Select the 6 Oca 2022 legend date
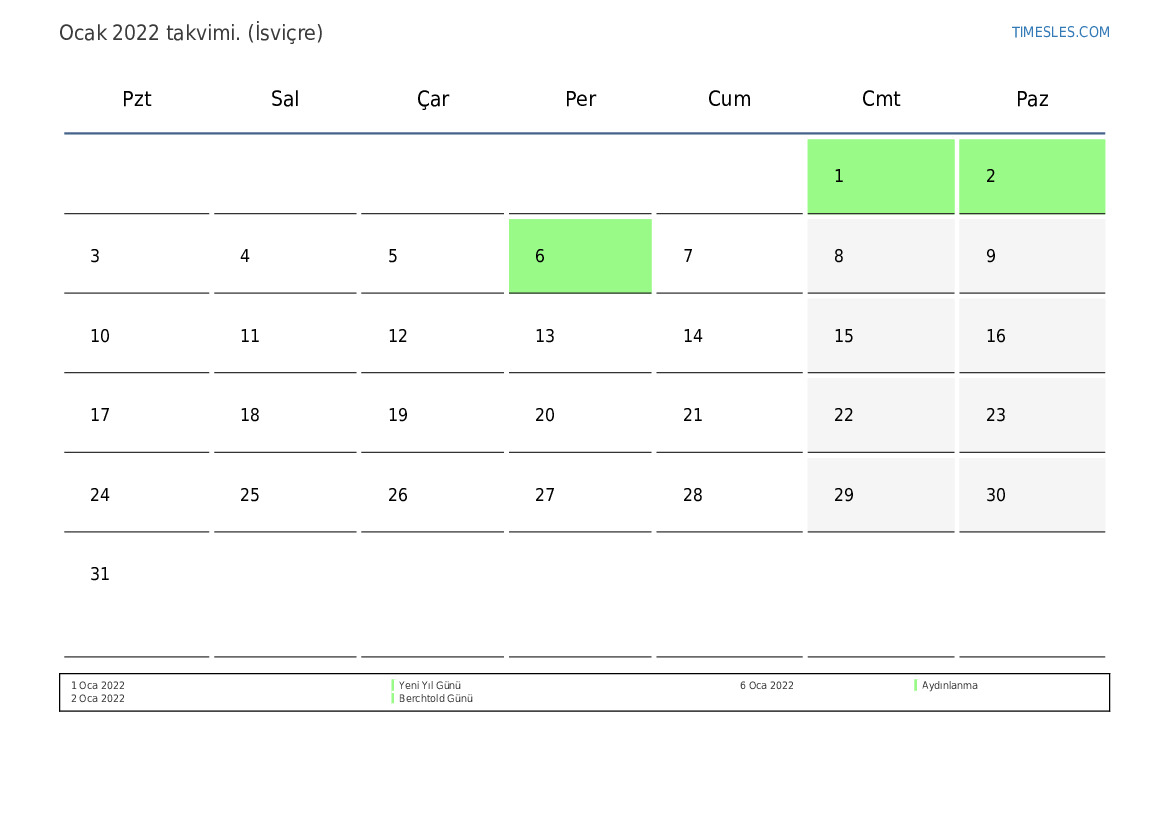The image size is (1169, 827). pos(767,686)
